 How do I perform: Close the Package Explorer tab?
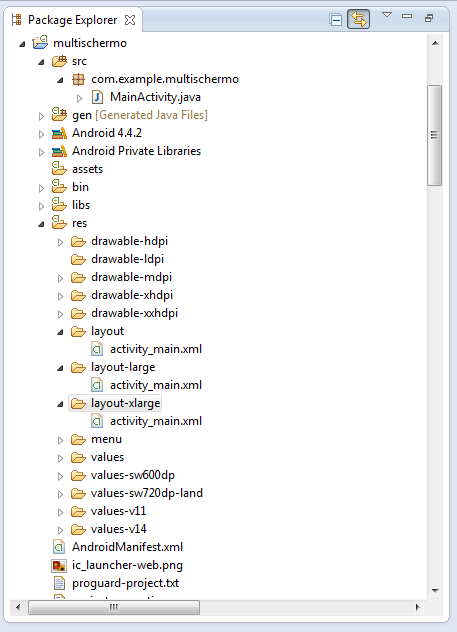130,20
